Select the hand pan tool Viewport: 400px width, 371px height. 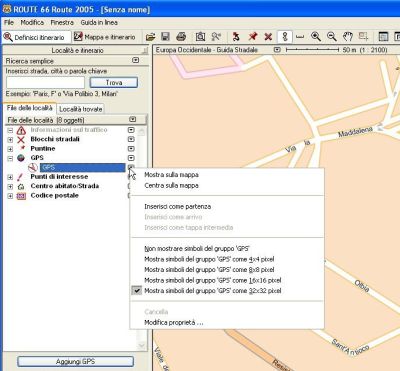(x=348, y=37)
